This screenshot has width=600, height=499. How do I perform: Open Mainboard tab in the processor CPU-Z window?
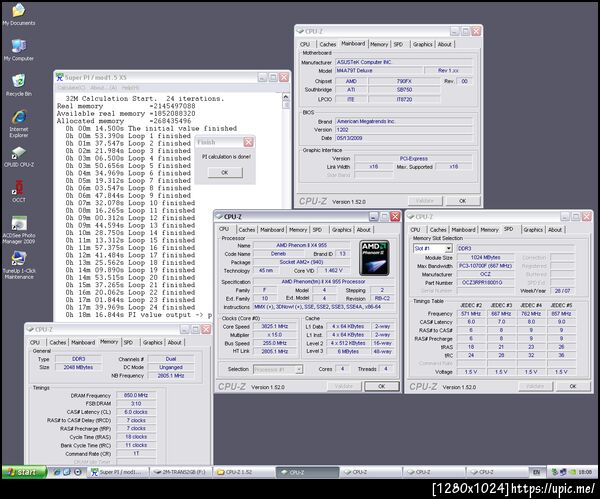pos(272,230)
